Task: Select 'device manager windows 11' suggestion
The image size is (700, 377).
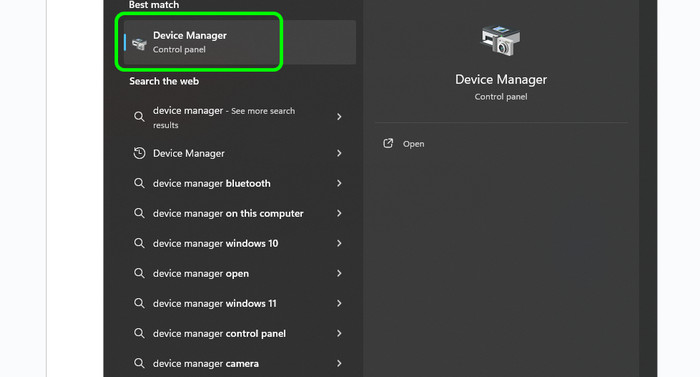Action: pos(240,303)
